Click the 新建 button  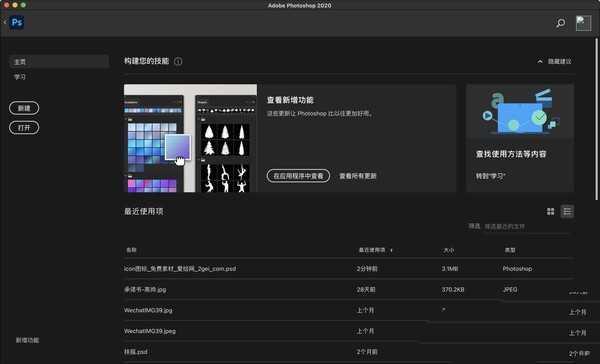24,108
